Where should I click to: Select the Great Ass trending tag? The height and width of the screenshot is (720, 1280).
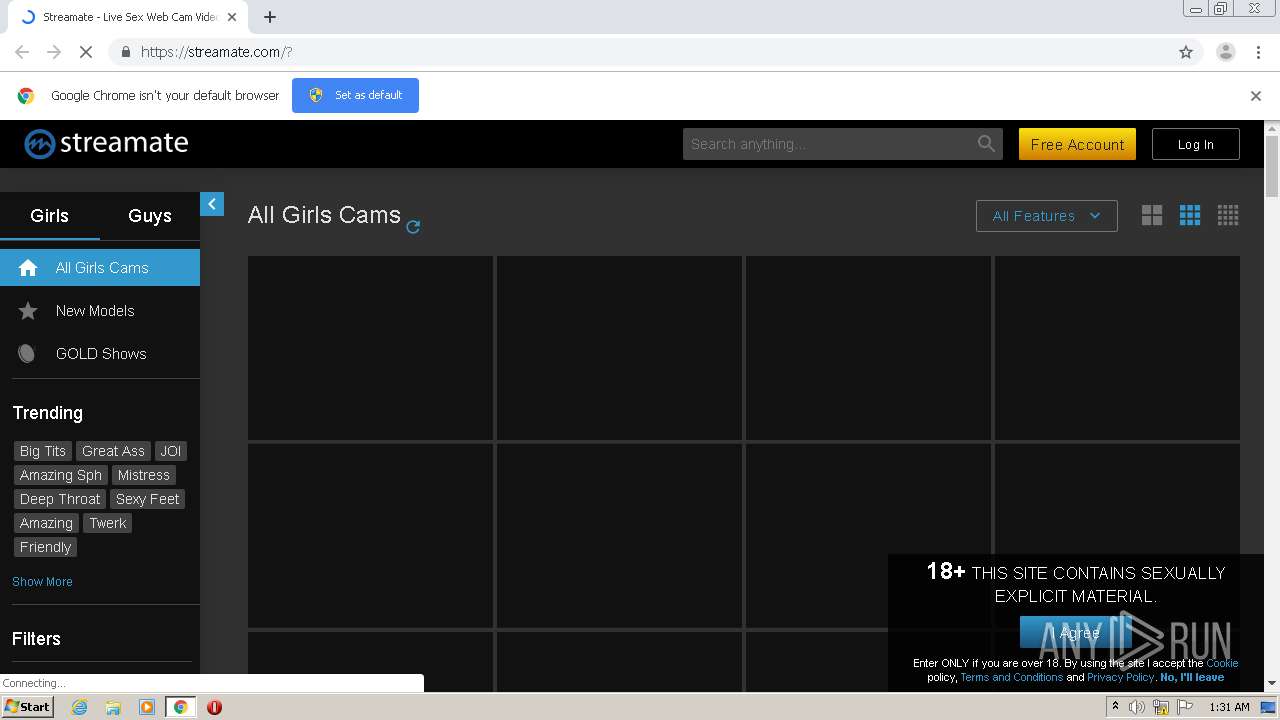coord(113,451)
